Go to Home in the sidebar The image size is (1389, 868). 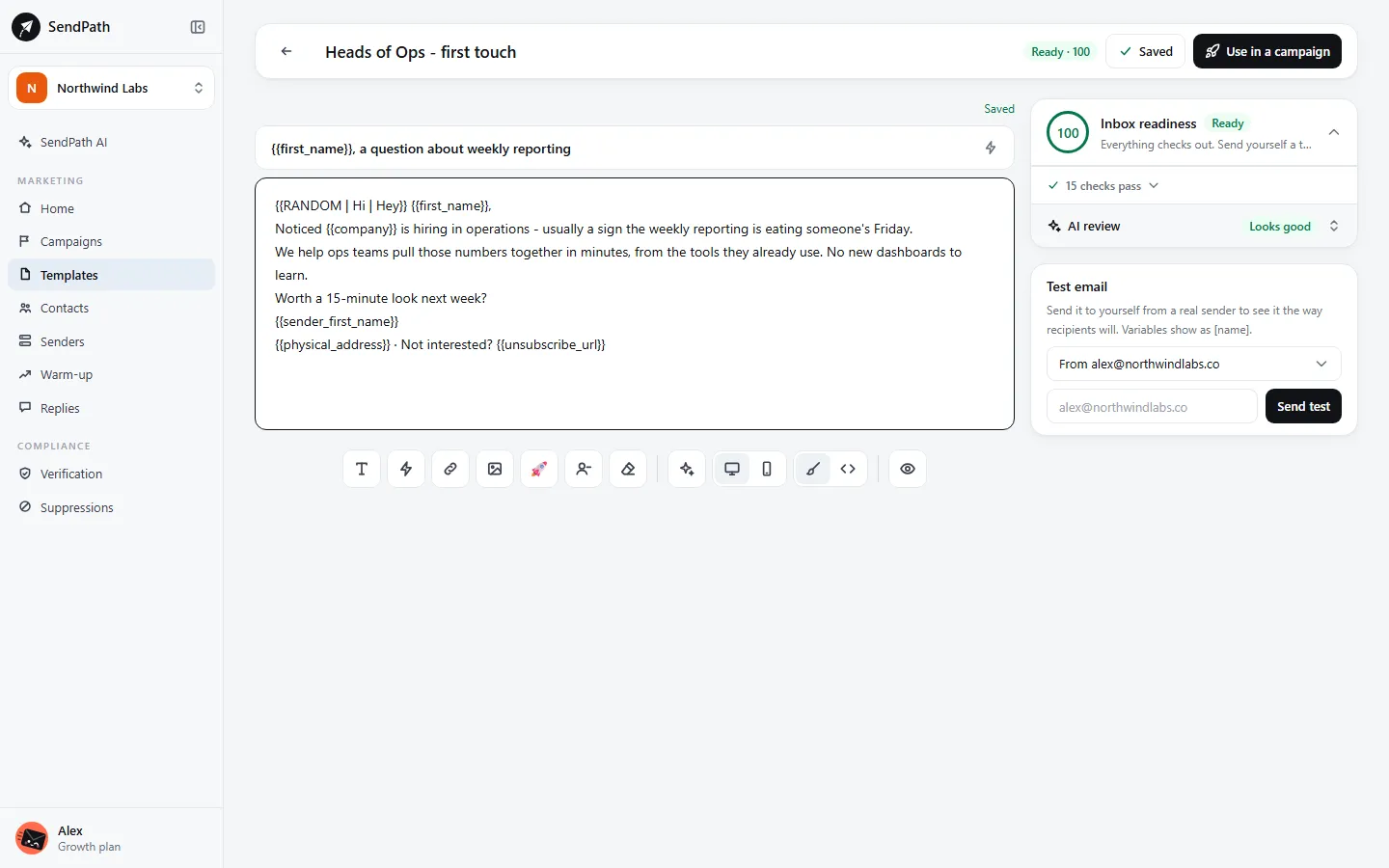(111, 208)
